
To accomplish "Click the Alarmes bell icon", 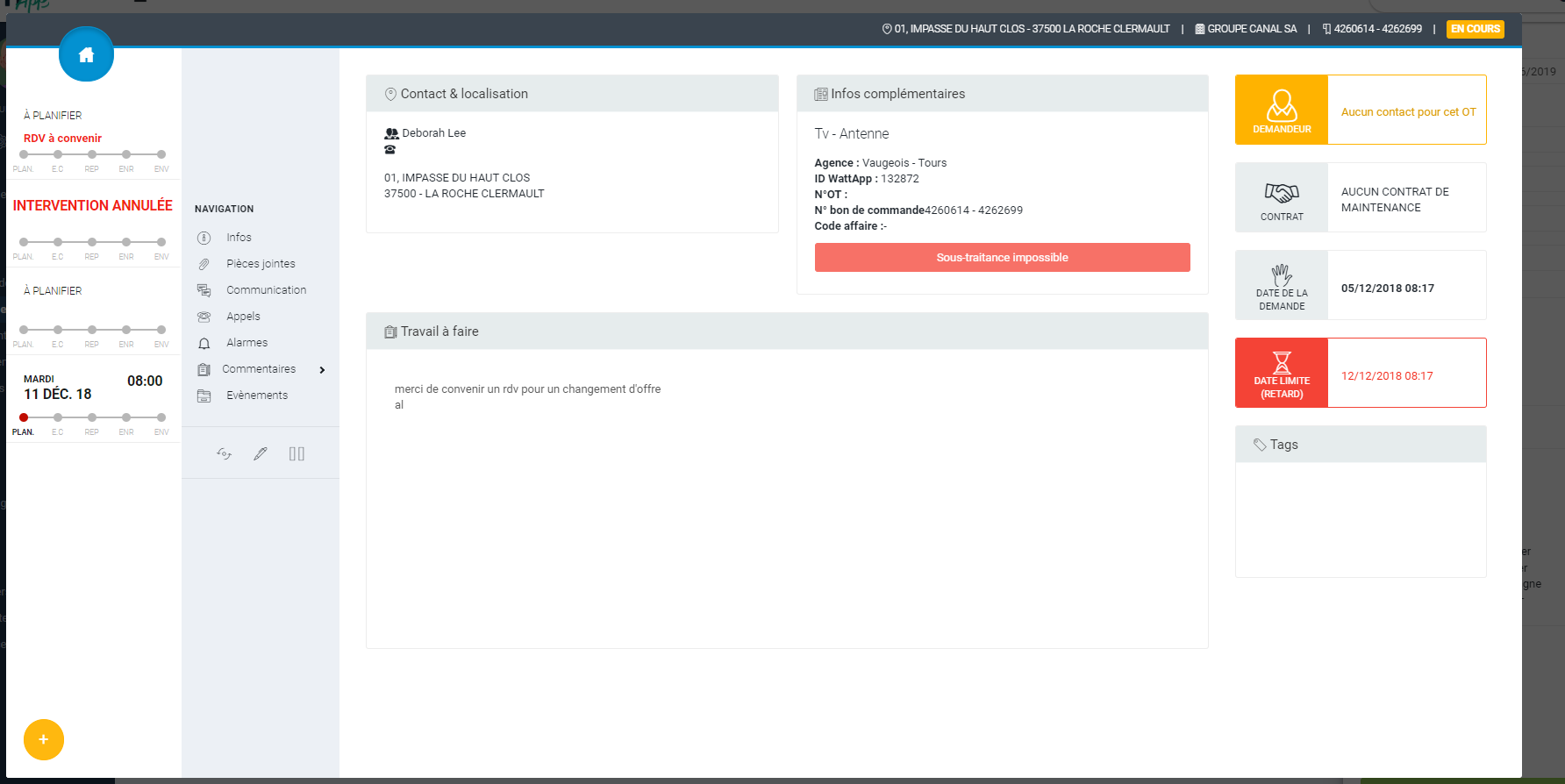I will (204, 343).
